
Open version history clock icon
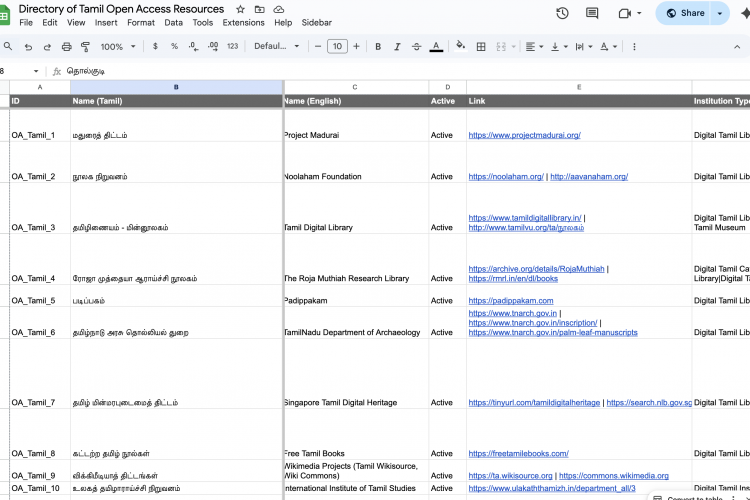click(562, 13)
